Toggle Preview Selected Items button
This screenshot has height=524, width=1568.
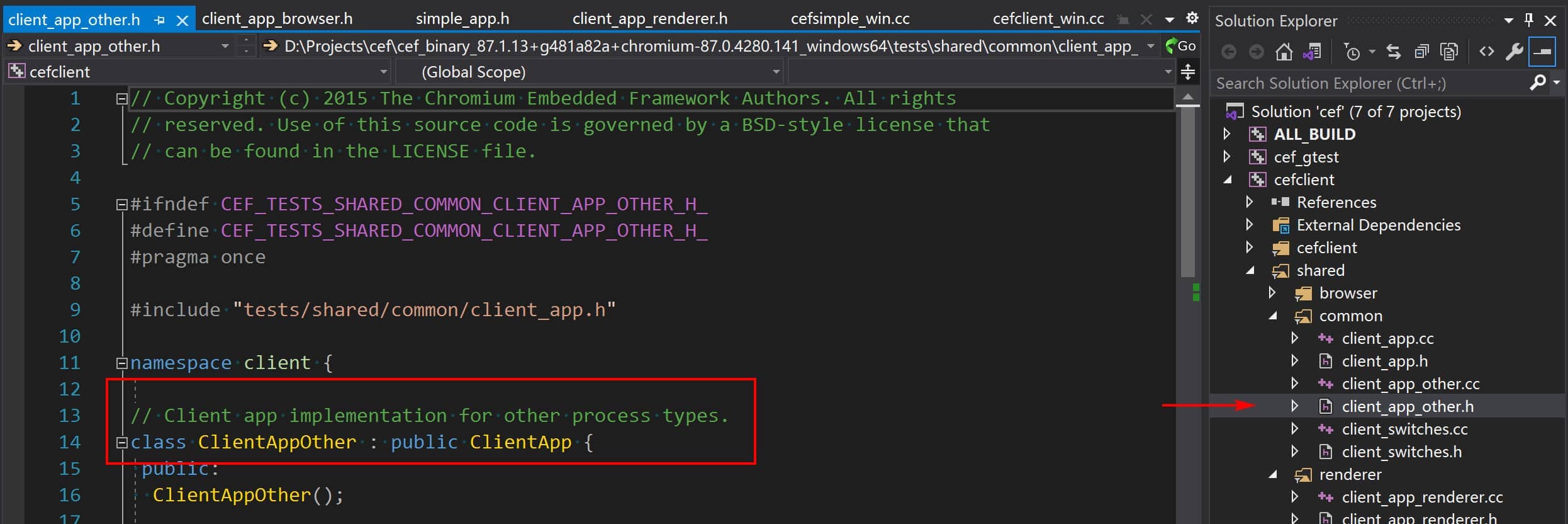(x=1542, y=52)
